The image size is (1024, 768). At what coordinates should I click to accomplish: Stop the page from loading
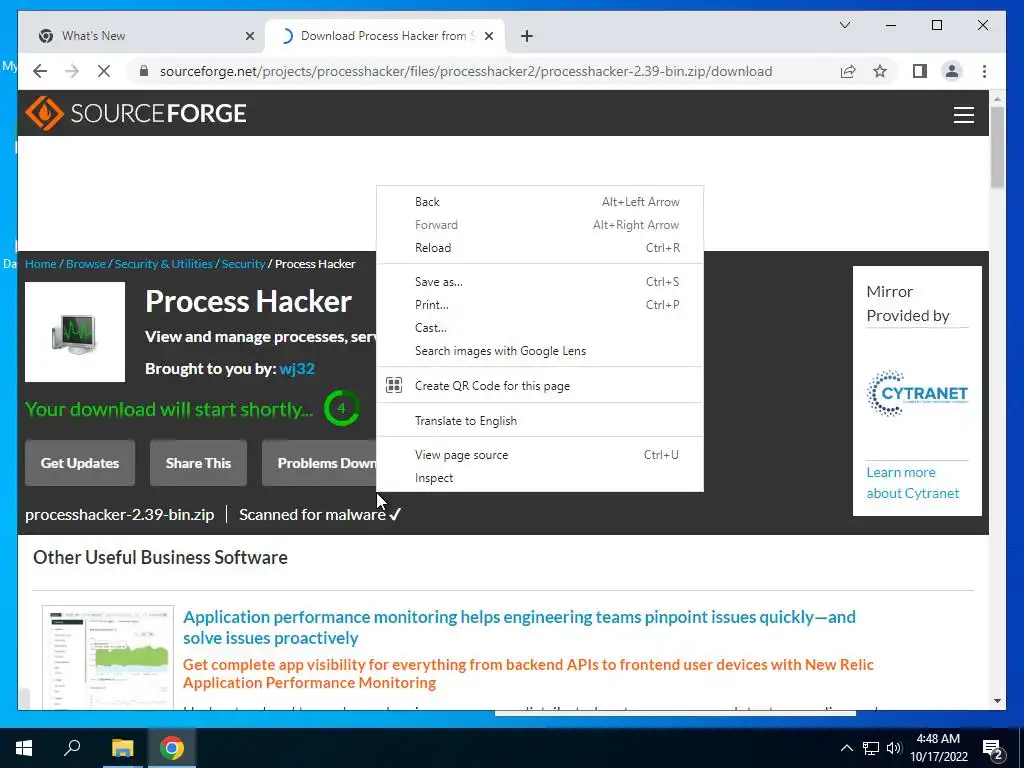point(104,71)
